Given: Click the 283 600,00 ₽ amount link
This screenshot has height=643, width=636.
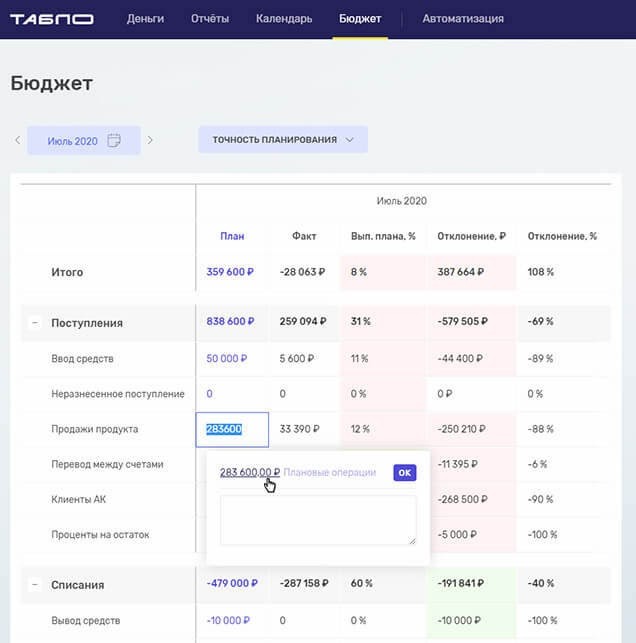Looking at the screenshot, I should point(249,472).
